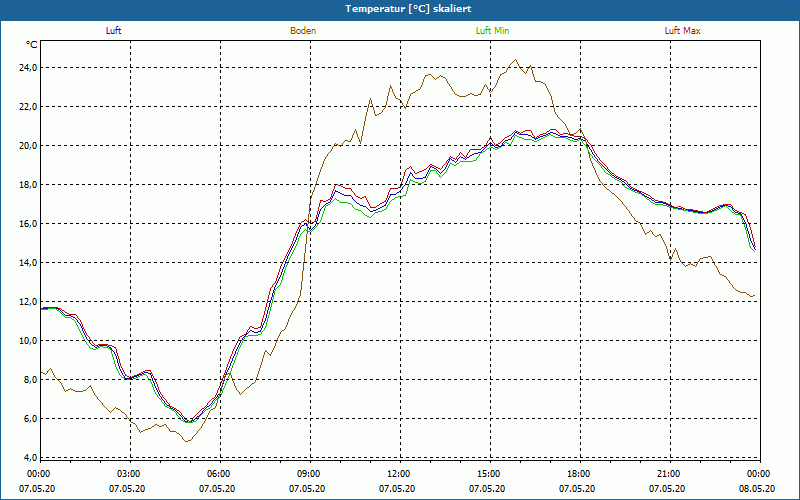Click the 15:00 time axis label

coord(490,474)
